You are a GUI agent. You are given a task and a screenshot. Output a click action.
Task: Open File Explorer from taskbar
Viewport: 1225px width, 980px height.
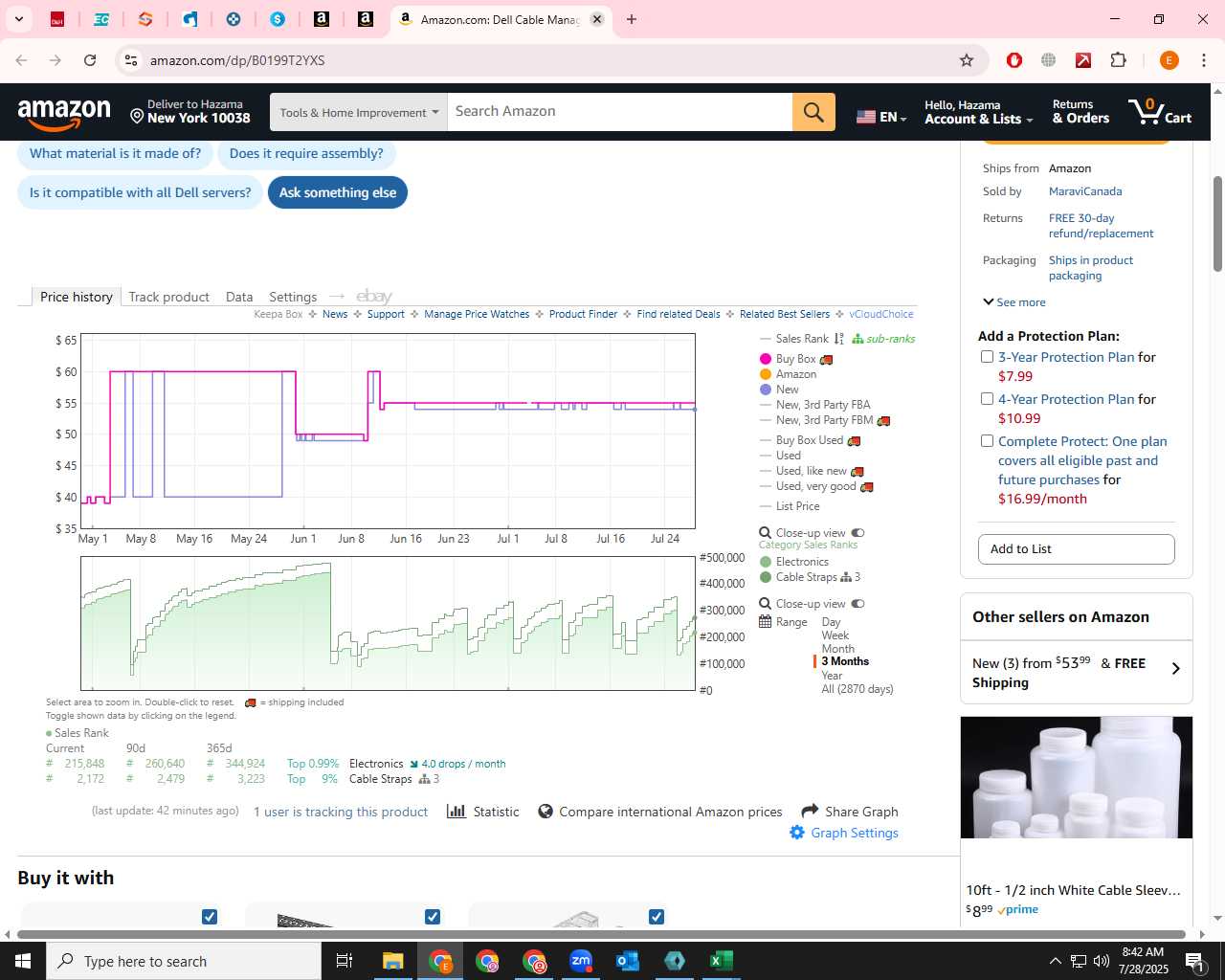click(x=393, y=961)
